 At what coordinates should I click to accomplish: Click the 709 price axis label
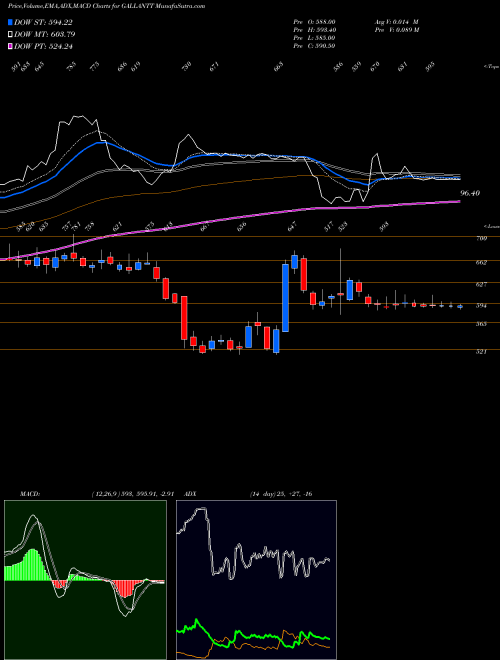[481, 239]
